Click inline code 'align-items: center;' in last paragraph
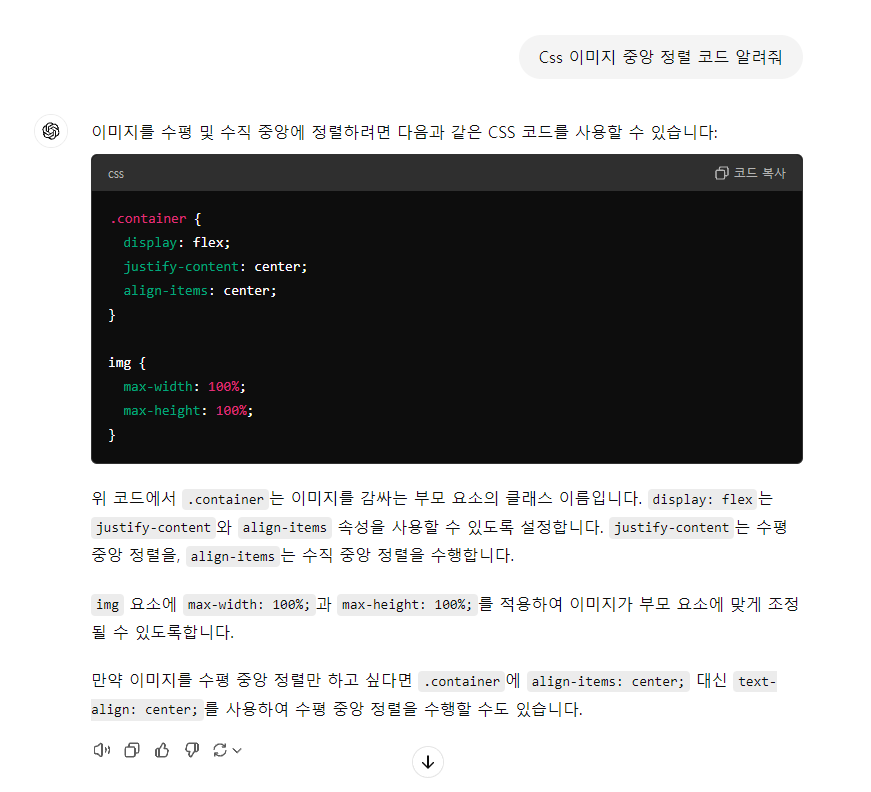The height and width of the screenshot is (792, 871). point(608,681)
